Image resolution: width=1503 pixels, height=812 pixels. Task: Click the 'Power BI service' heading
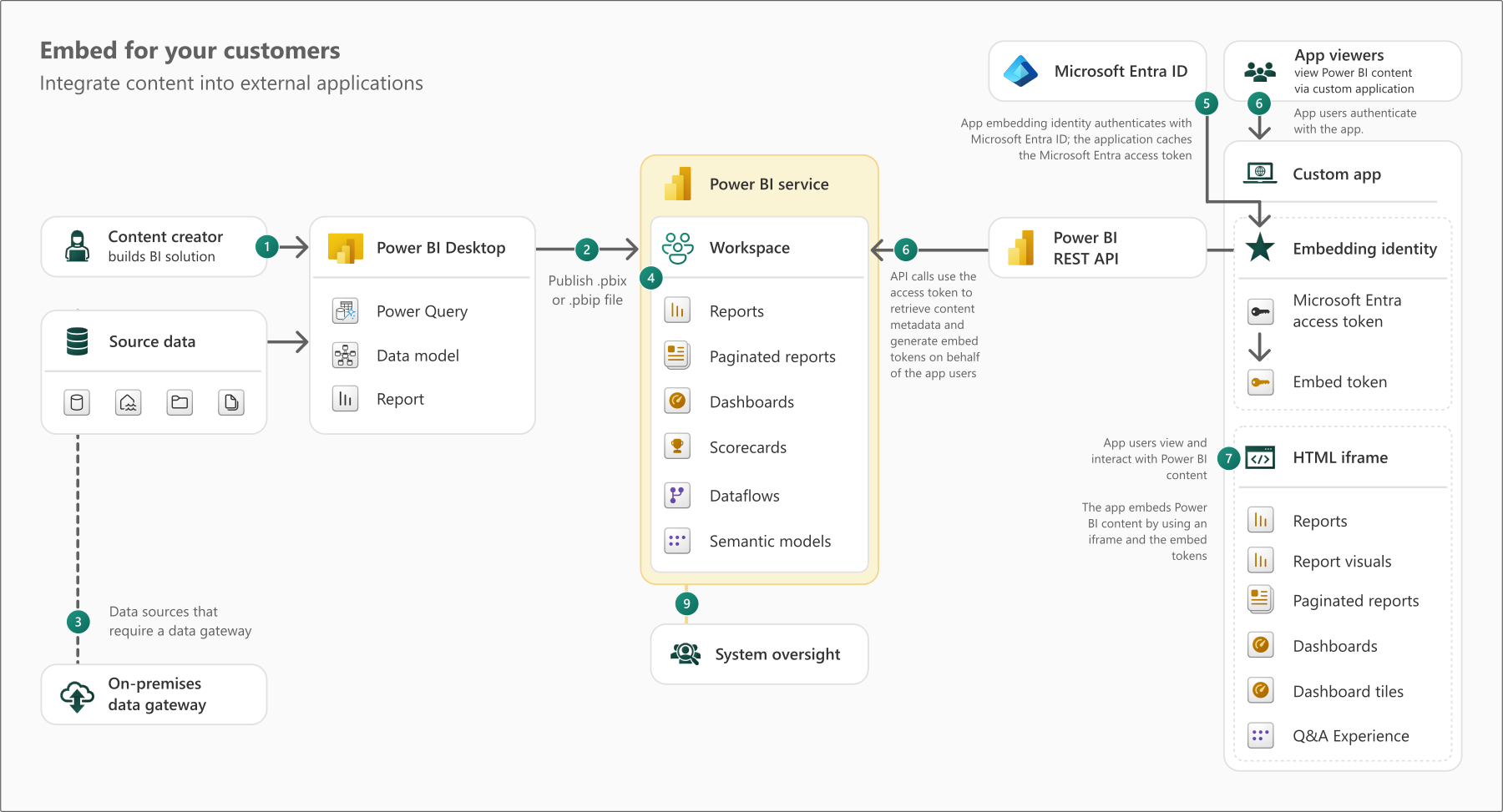click(x=769, y=184)
